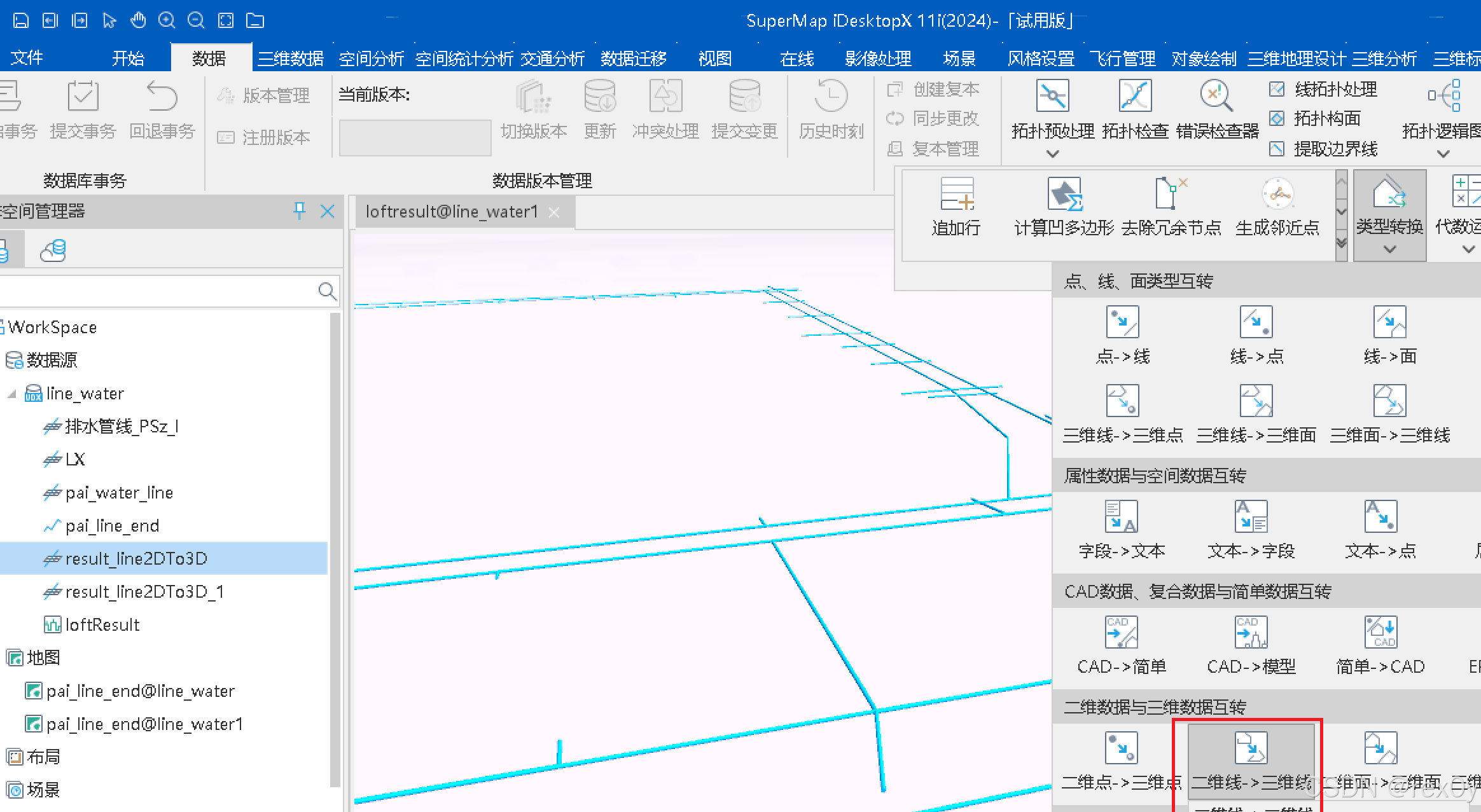Click the CAD->模型 conversion icon
The width and height of the screenshot is (1481, 812).
pos(1251,633)
